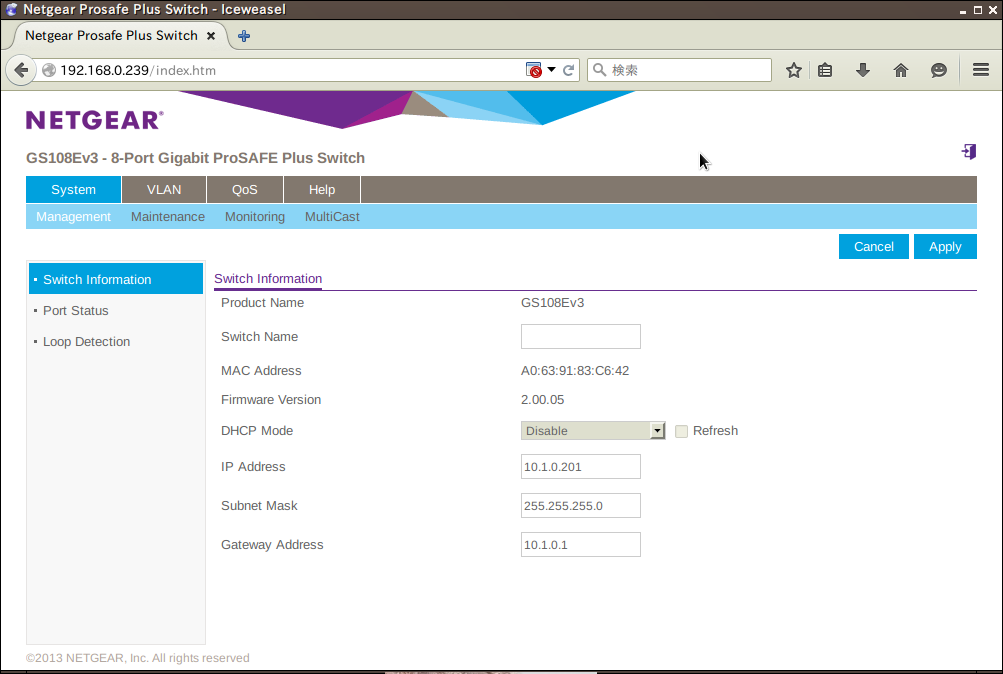1003x674 pixels.
Task: Open the Maintenance submenu
Action: tap(168, 217)
